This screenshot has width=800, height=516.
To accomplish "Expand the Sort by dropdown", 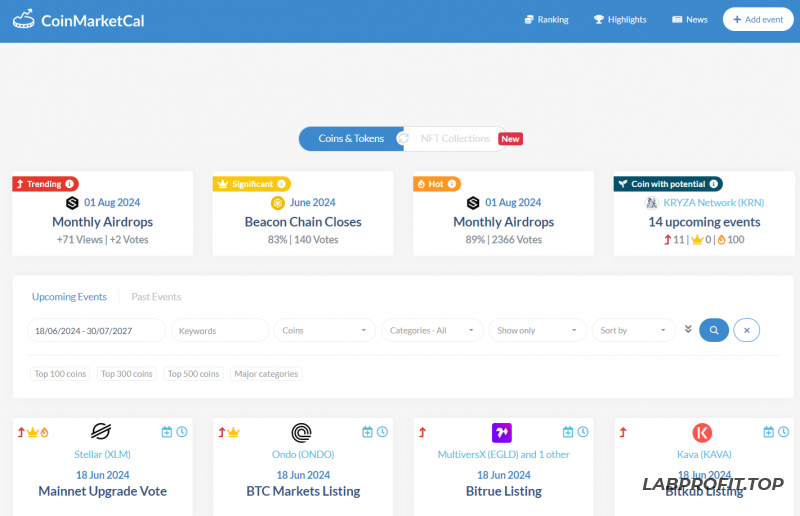I will [634, 330].
